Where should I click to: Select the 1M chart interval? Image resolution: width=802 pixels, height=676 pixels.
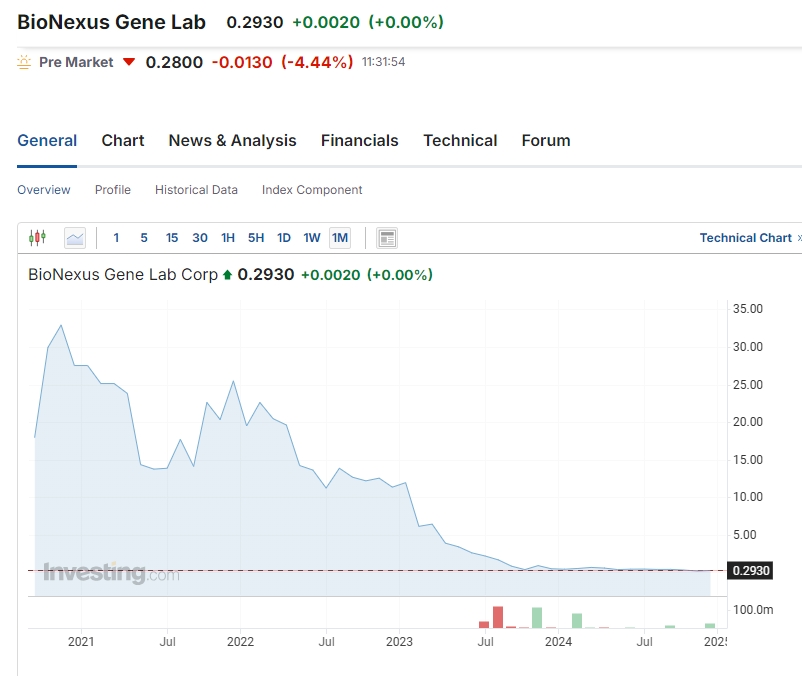pyautogui.click(x=340, y=238)
